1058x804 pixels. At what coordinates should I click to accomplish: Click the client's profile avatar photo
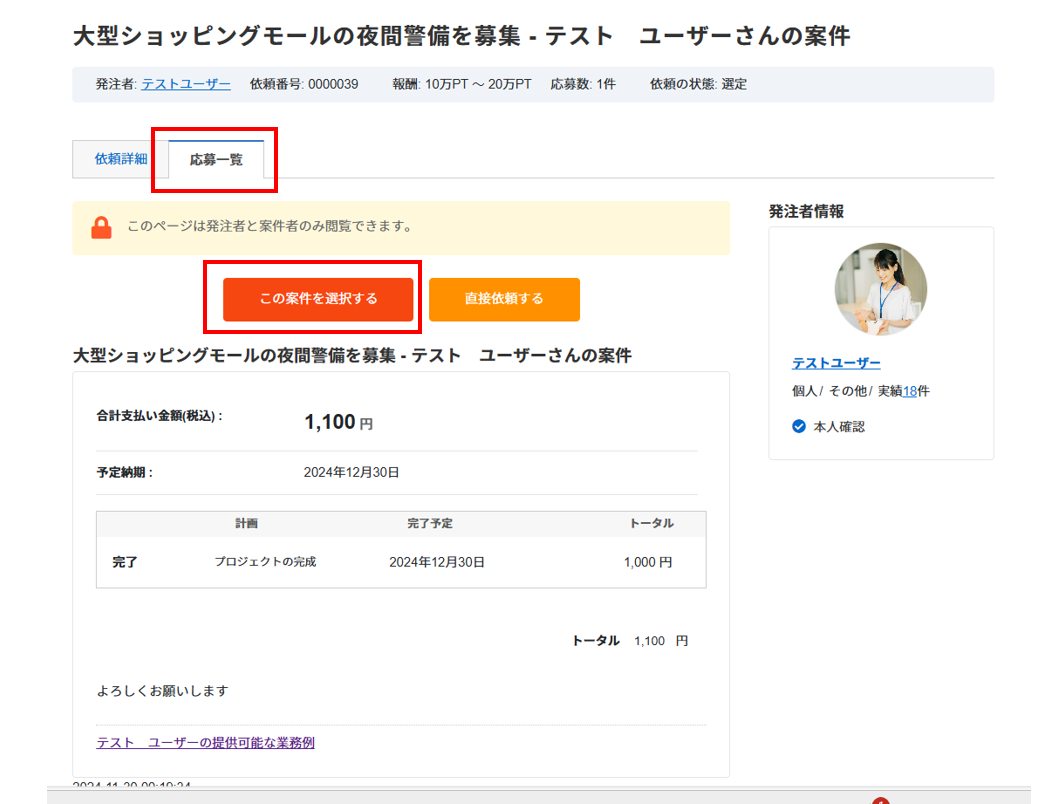coord(880,289)
